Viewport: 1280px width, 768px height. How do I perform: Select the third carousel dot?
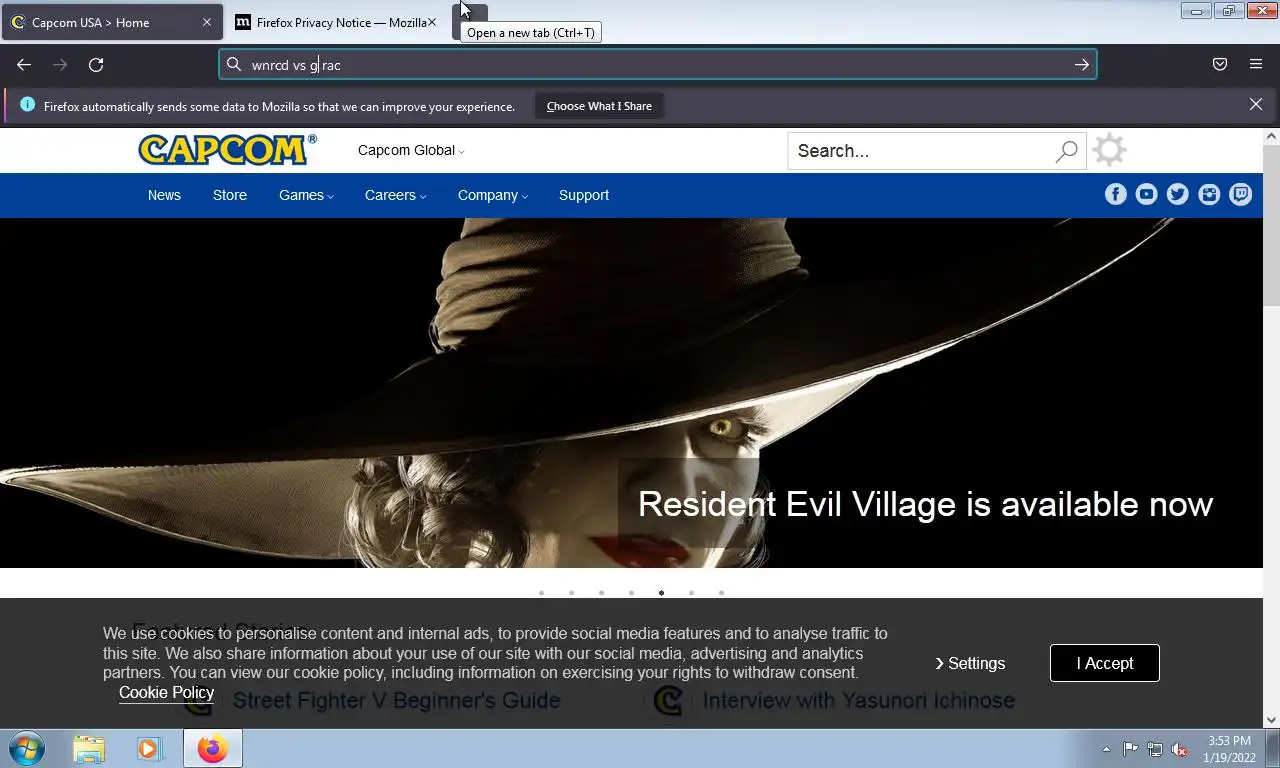point(601,593)
